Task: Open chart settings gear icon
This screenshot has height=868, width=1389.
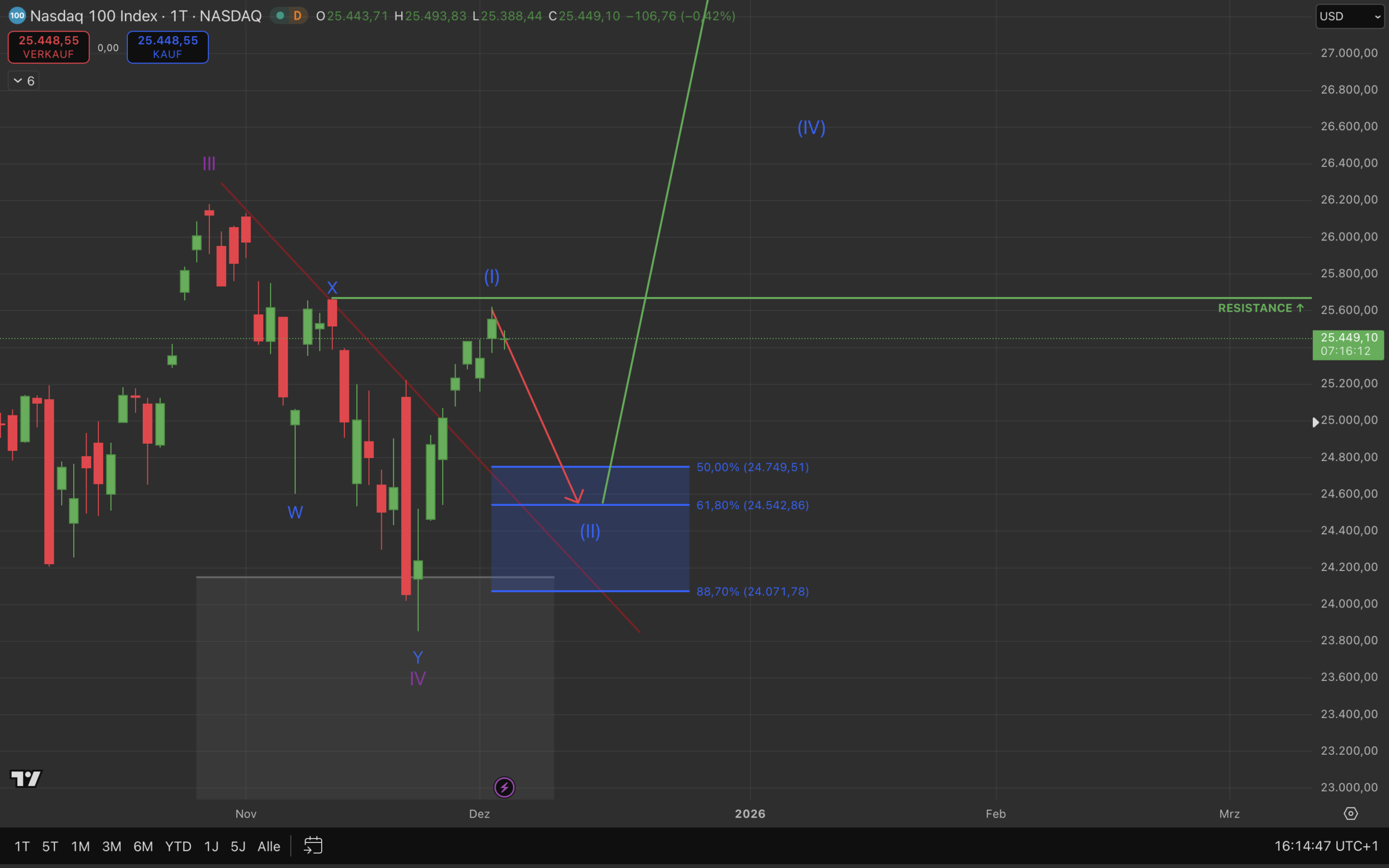Action: coord(1351,814)
